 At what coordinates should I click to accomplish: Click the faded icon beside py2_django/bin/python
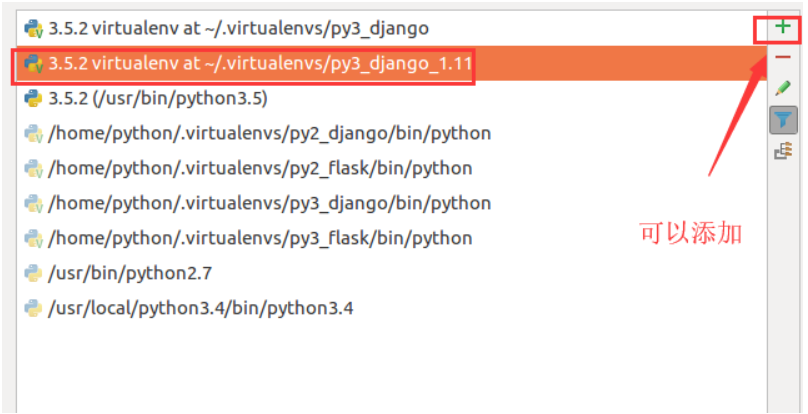coord(33,134)
